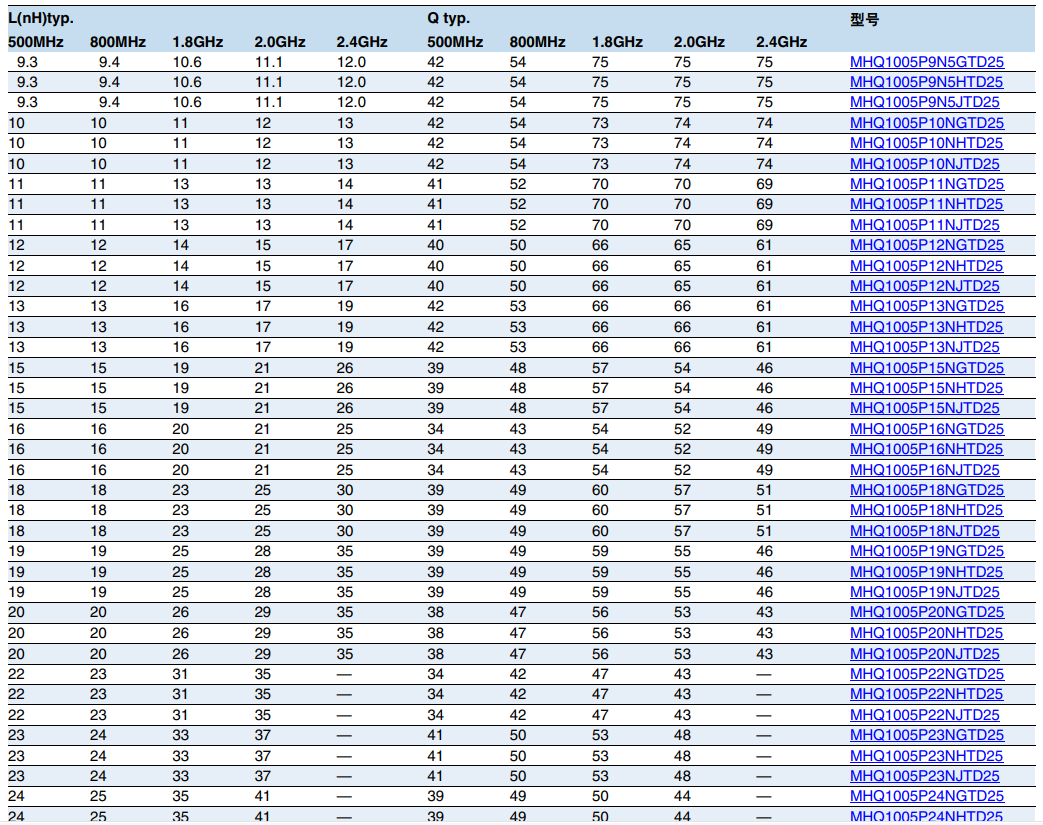Select the value 29 in the P20NGTD25 row
The width and height of the screenshot is (1043, 825).
click(x=263, y=612)
